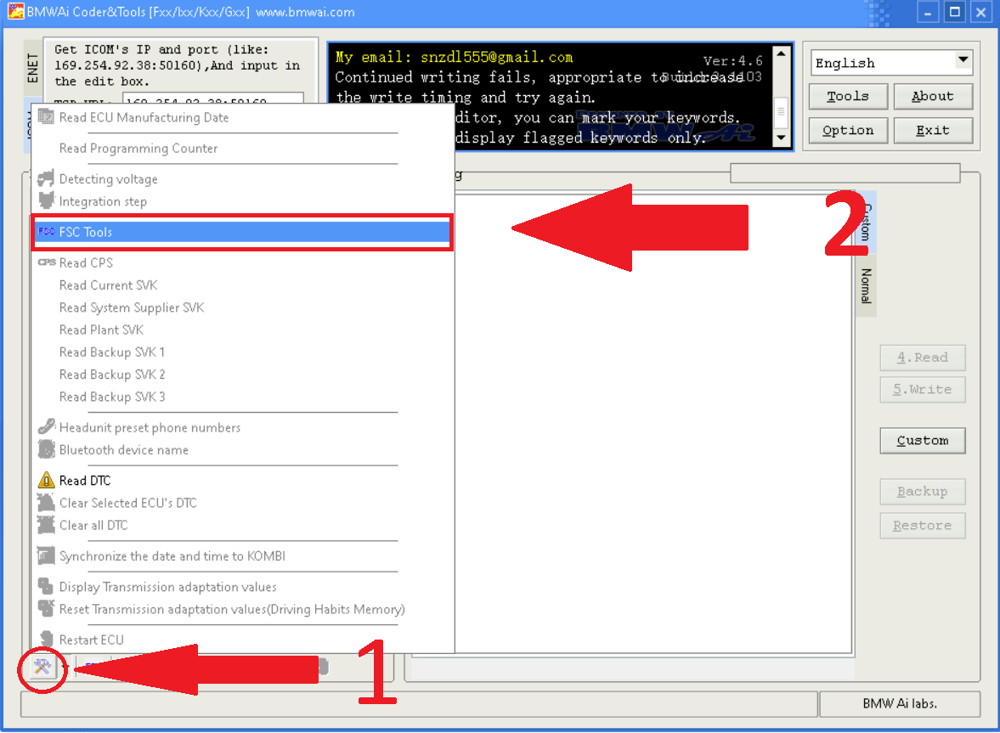
Task: Click the warning triangle icon for Read DTC
Action: point(46,480)
